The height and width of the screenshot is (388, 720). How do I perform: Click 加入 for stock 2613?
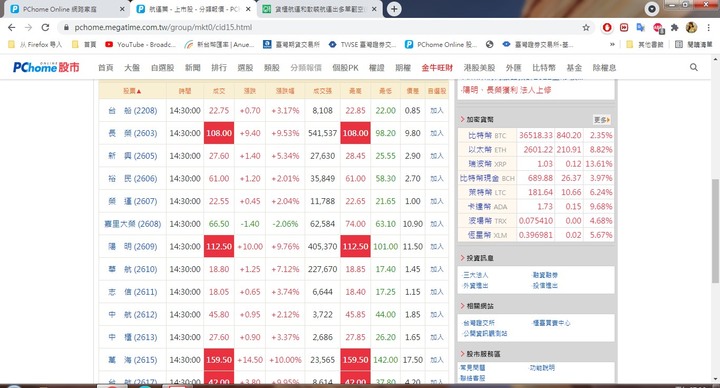click(437, 337)
